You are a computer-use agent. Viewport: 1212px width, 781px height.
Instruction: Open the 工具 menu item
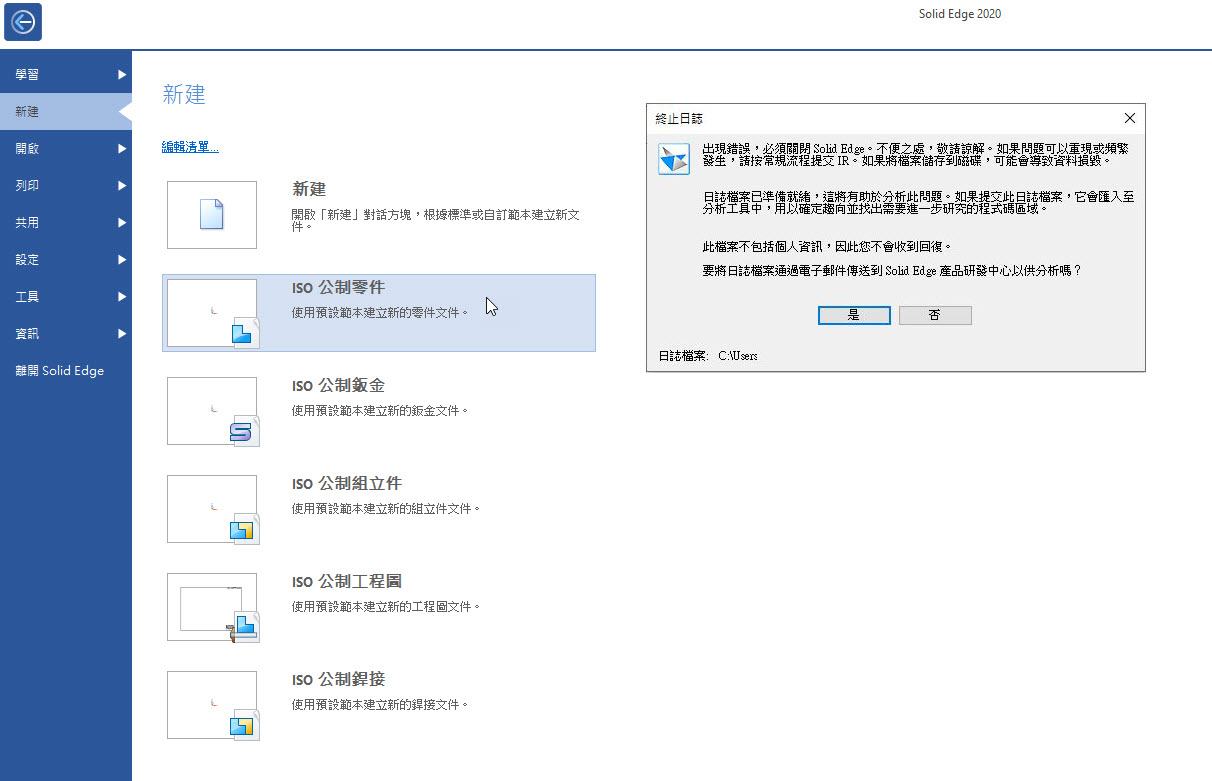point(66,297)
